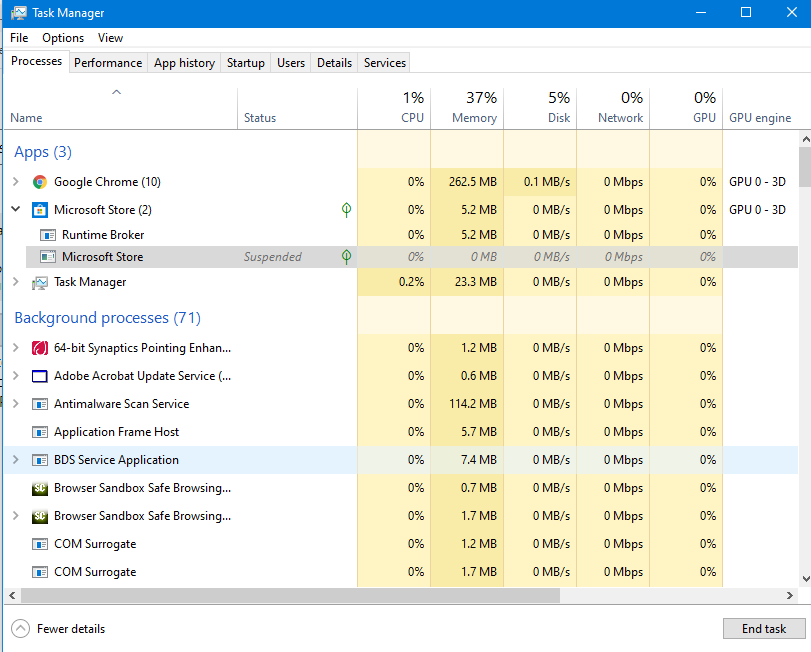The width and height of the screenshot is (811, 652).
Task: Expand the Google Chrome (10) group
Action: 16,181
